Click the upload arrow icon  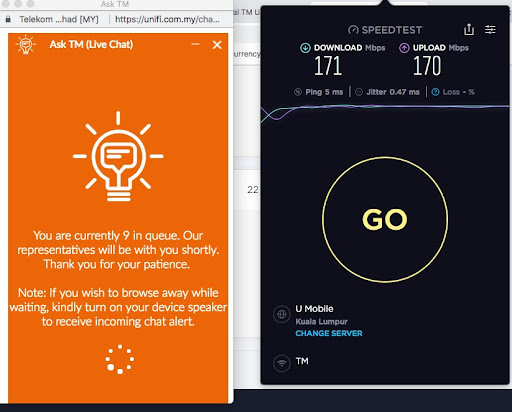[x=404, y=48]
